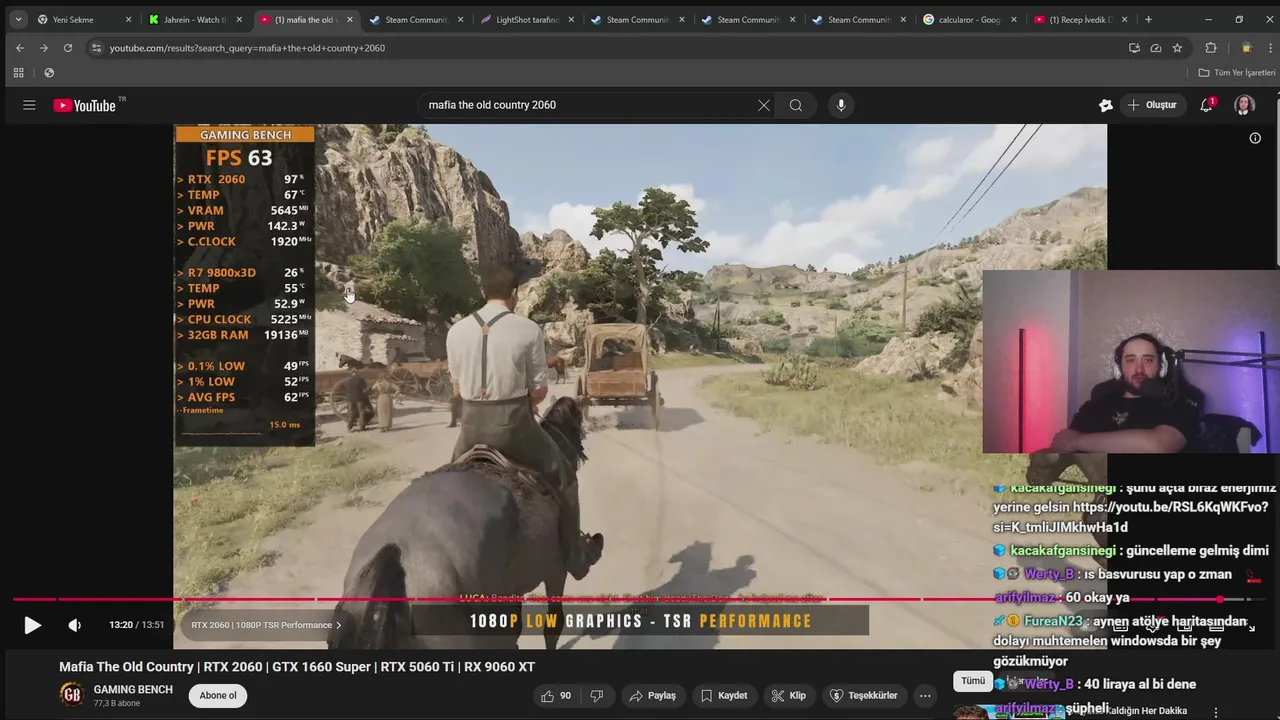Open the Chrome profile avatar
The width and height of the screenshot is (1280, 720).
point(1246,48)
